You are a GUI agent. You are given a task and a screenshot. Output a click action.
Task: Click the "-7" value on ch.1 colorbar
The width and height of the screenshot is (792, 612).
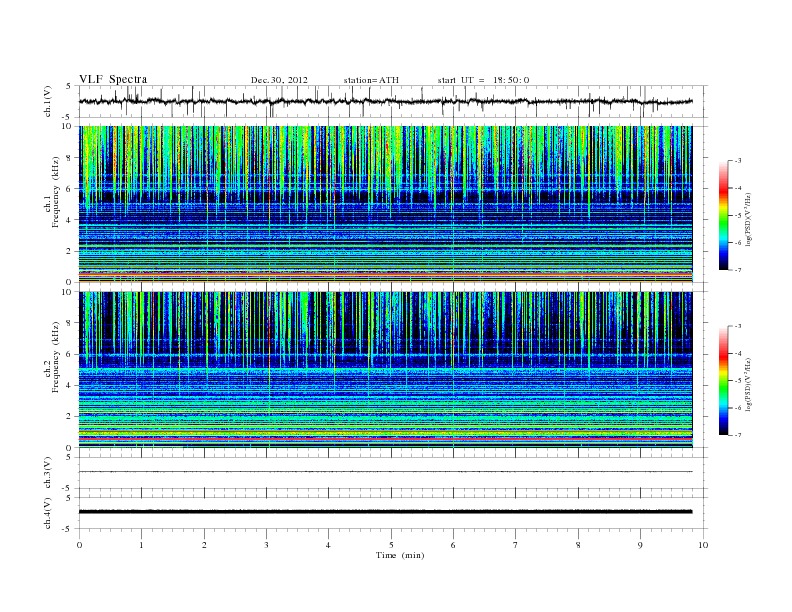[738, 270]
